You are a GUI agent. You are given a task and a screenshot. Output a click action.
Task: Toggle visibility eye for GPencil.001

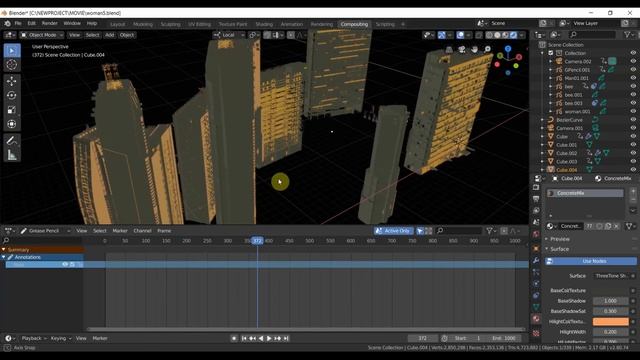[x=633, y=70]
